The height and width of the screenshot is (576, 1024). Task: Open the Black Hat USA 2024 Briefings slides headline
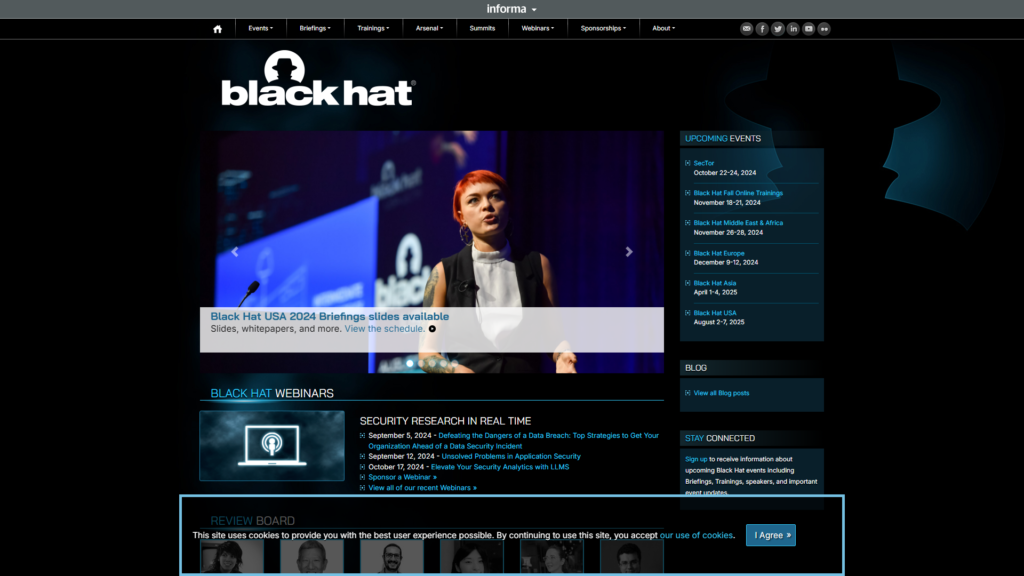(330, 316)
